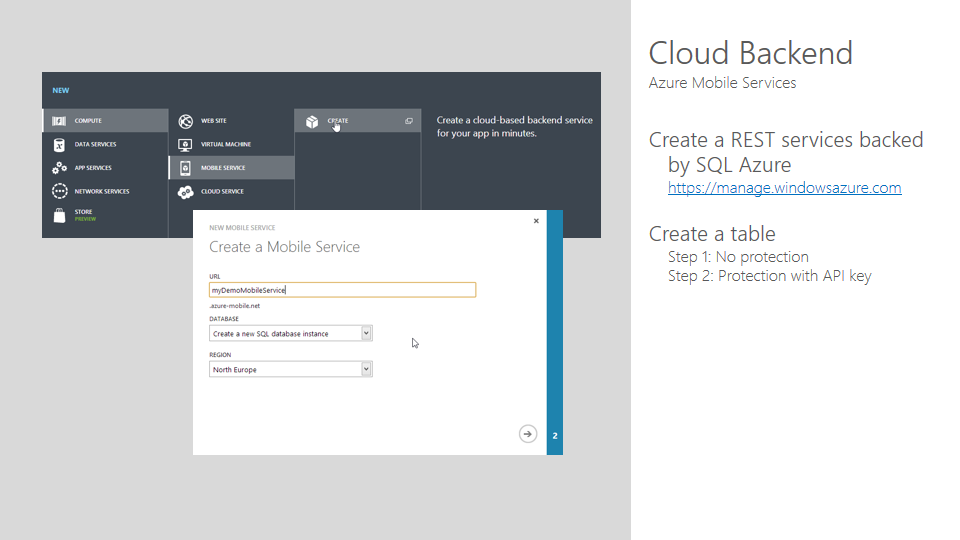This screenshot has height=540, width=960.
Task: Click 'Create a cloud-based backend service' description
Action: 514,127
